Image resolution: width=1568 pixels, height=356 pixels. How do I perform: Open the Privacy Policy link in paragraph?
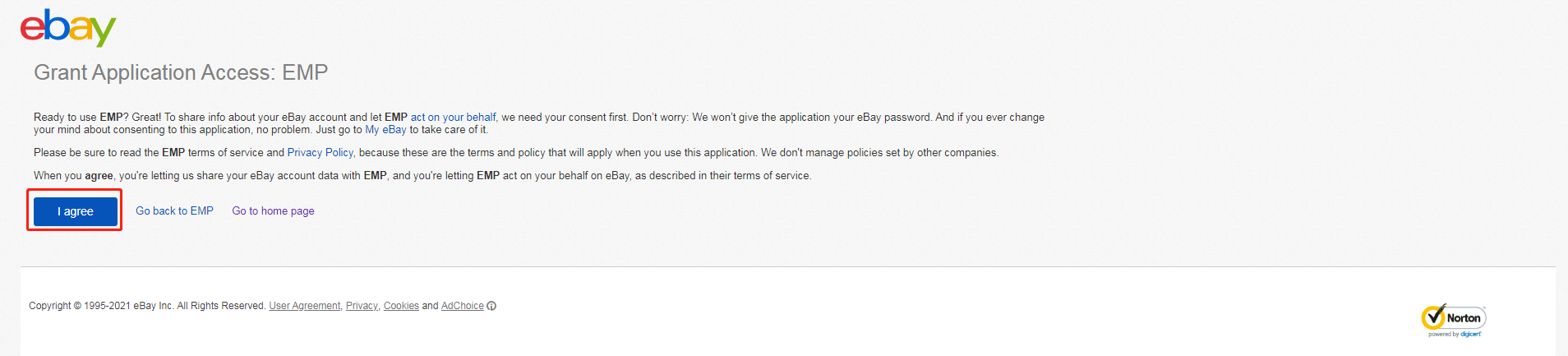click(320, 153)
